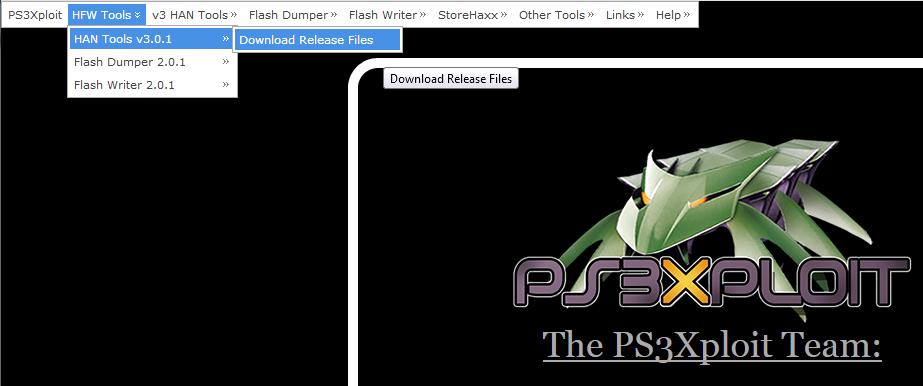
Task: Select HAN Tools v3.0.1 submenu entry
Action: click(x=152, y=39)
